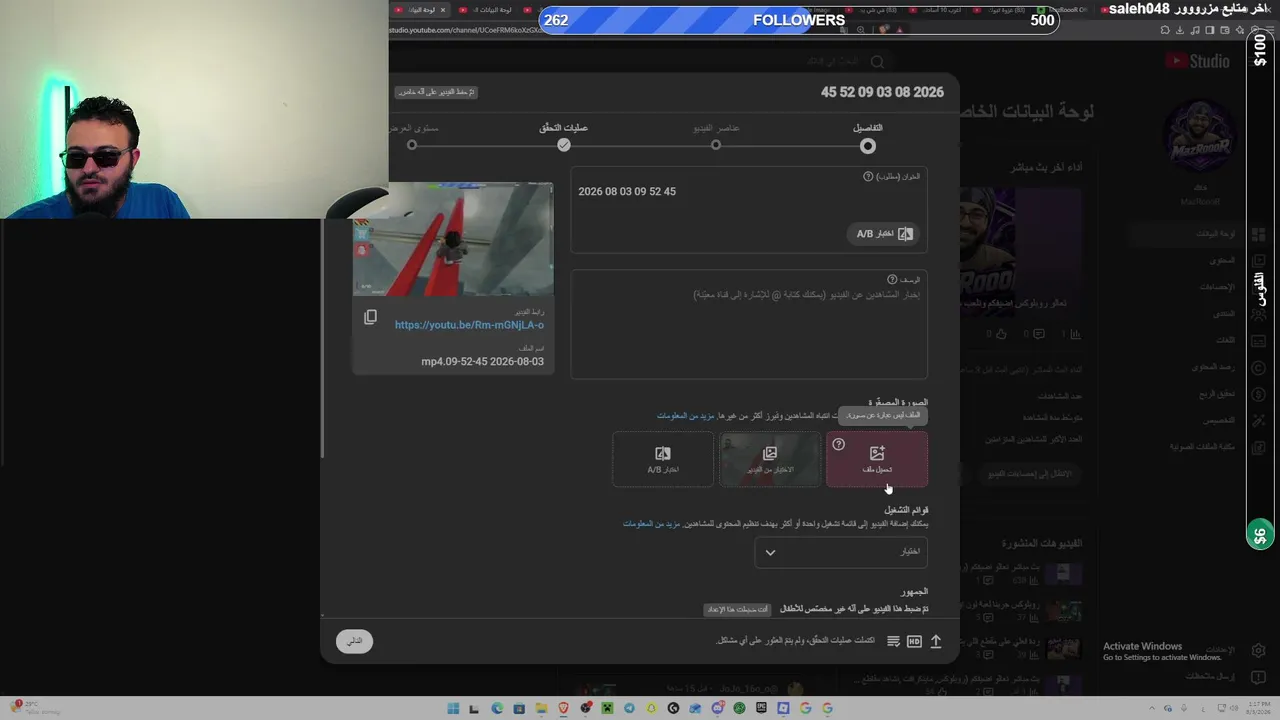Open Snapchat from the taskbar
The width and height of the screenshot is (1280, 720).
[x=651, y=708]
